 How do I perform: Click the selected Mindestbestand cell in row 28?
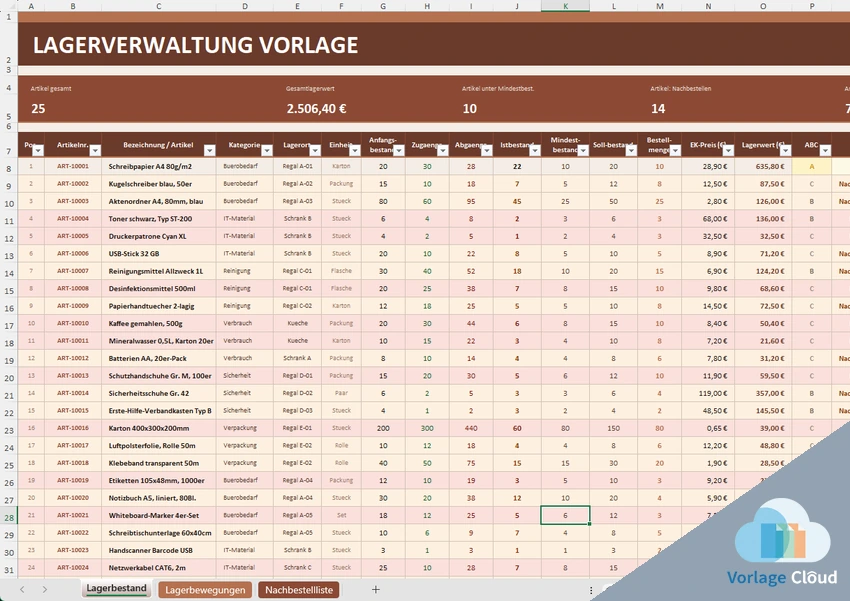click(565, 515)
